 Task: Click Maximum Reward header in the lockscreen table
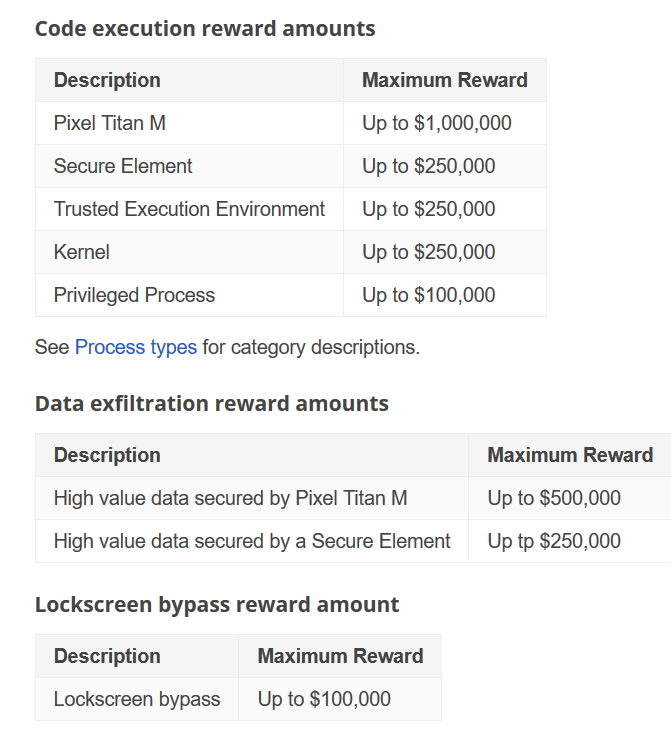pyautogui.click(x=340, y=656)
